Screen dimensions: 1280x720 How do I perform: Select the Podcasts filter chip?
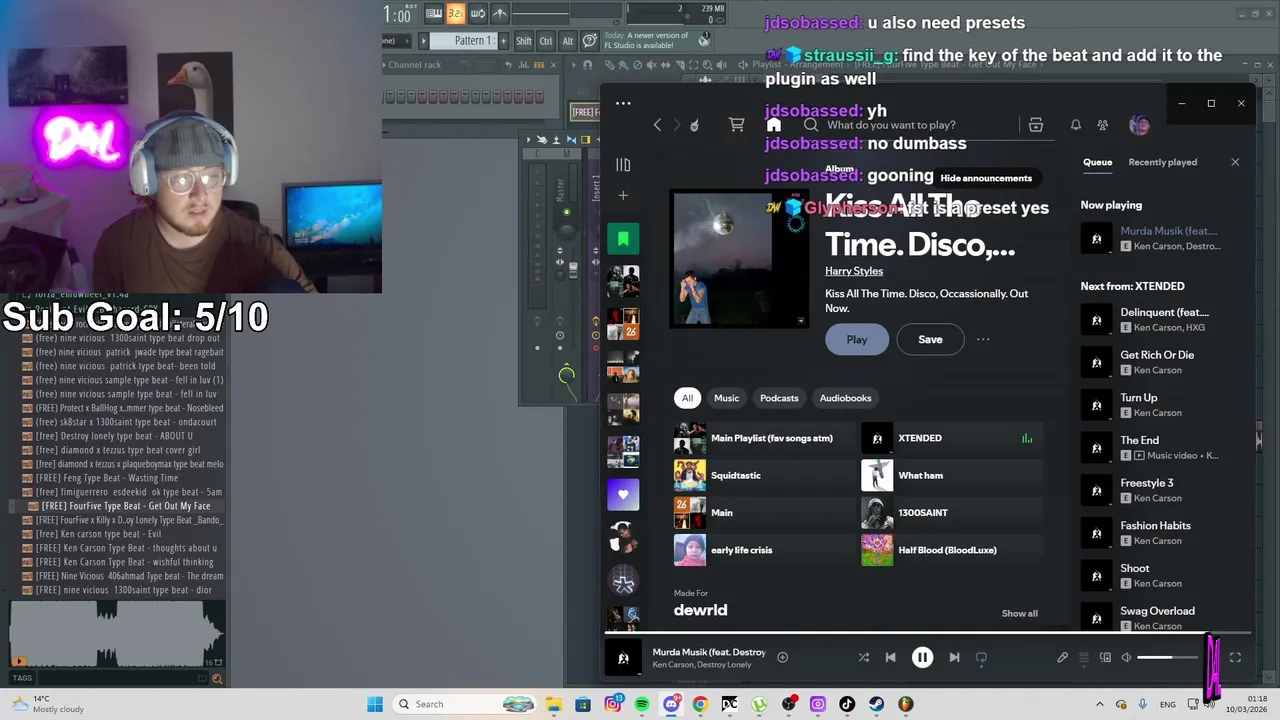pyautogui.click(x=779, y=398)
